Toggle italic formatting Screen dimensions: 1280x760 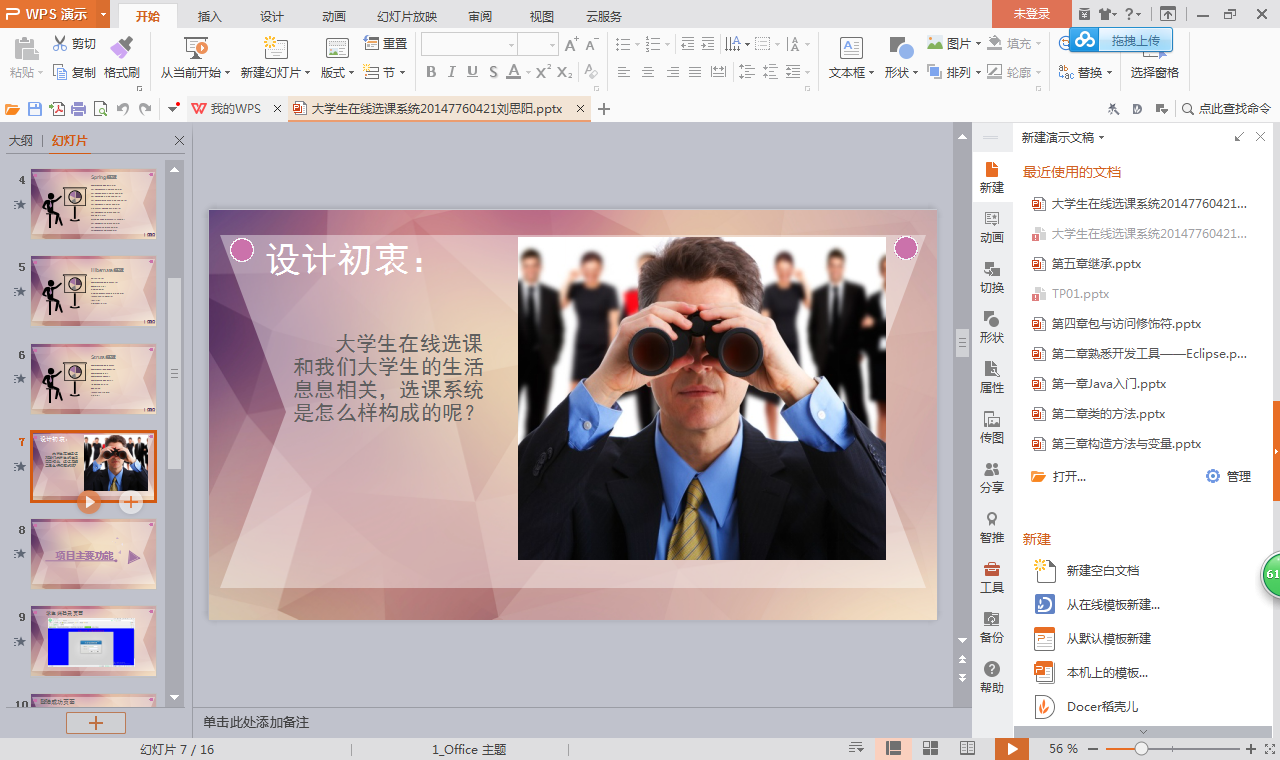click(452, 72)
